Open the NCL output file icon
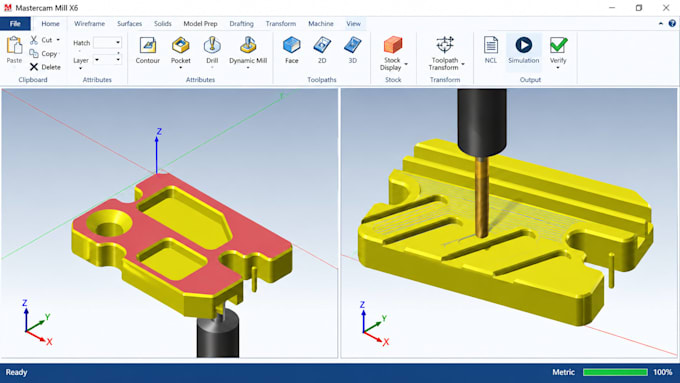 click(x=490, y=45)
